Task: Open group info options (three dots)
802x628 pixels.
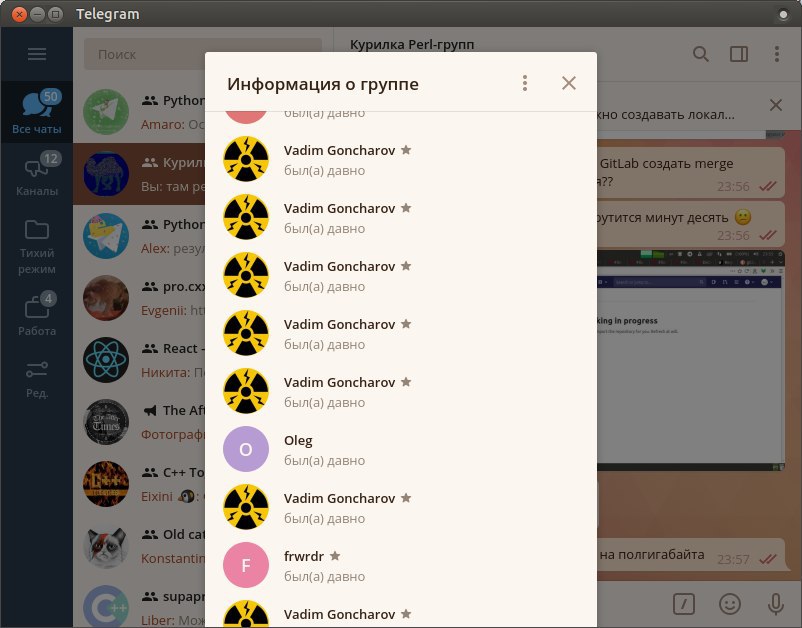Action: [x=525, y=83]
